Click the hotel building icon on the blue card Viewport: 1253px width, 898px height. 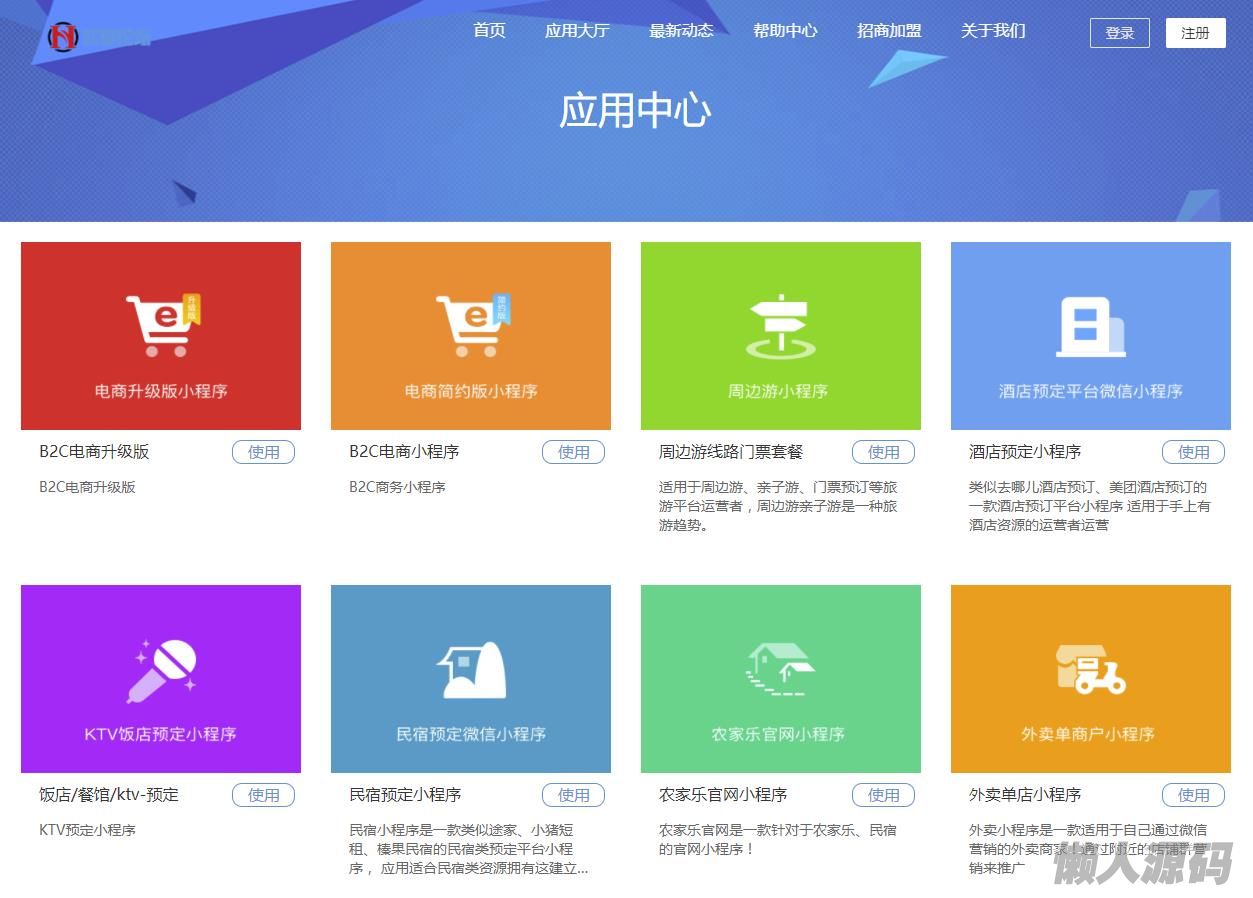pos(1090,327)
